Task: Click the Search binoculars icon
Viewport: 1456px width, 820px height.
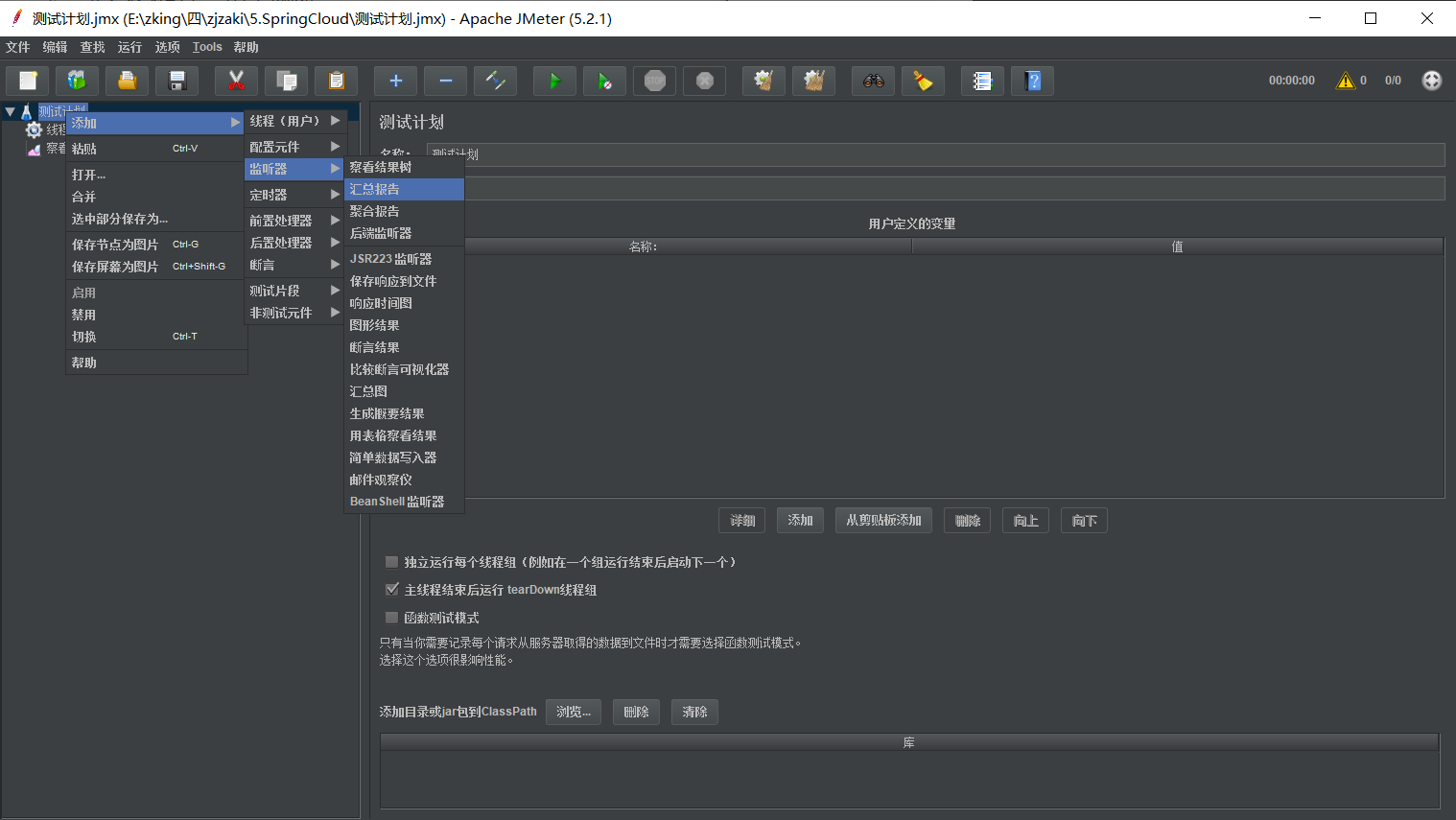Action: pos(873,81)
